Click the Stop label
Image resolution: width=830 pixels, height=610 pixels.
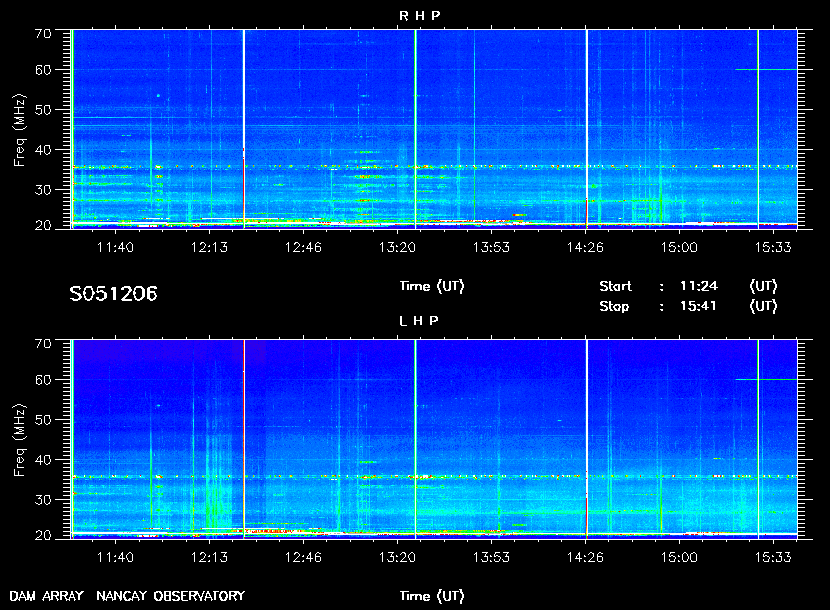pos(614,306)
